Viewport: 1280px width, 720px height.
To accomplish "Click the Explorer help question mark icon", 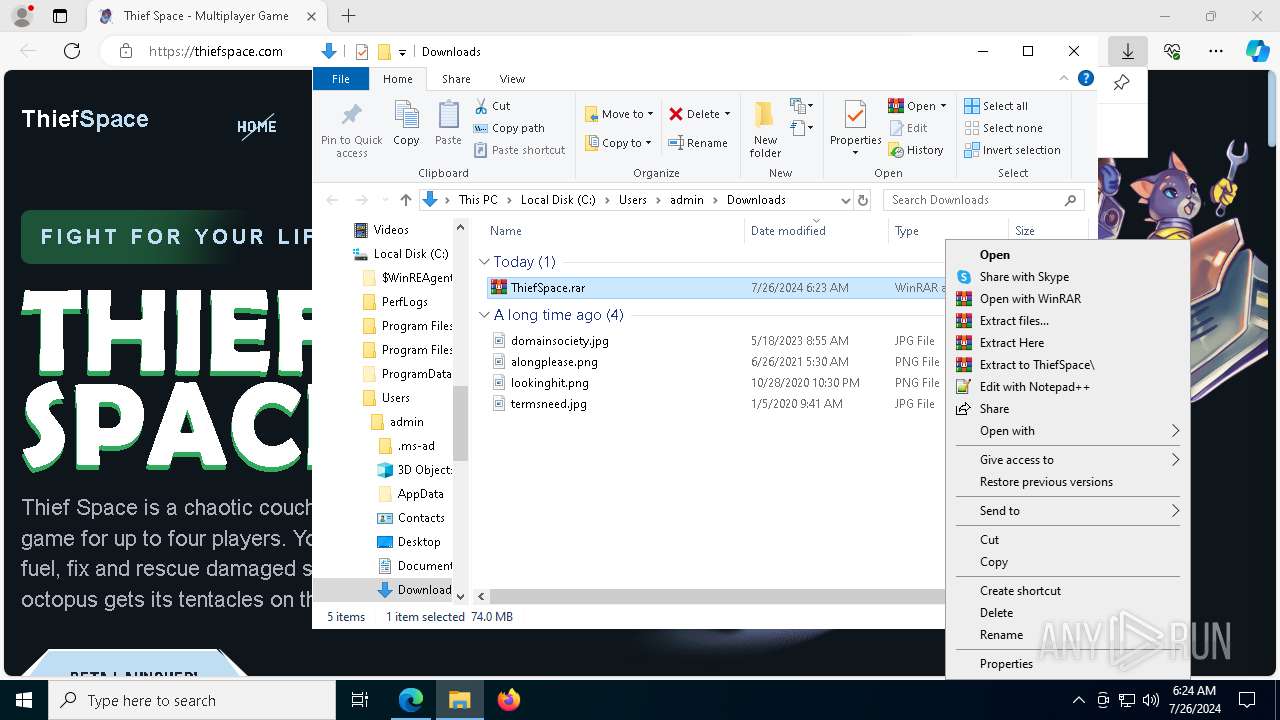I will coord(1085,79).
